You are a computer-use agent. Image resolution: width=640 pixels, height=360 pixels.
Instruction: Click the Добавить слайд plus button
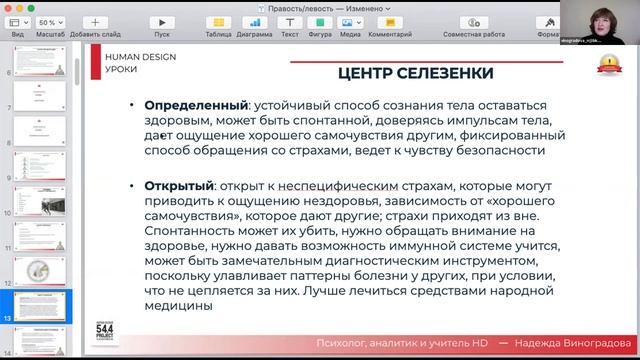(x=95, y=22)
